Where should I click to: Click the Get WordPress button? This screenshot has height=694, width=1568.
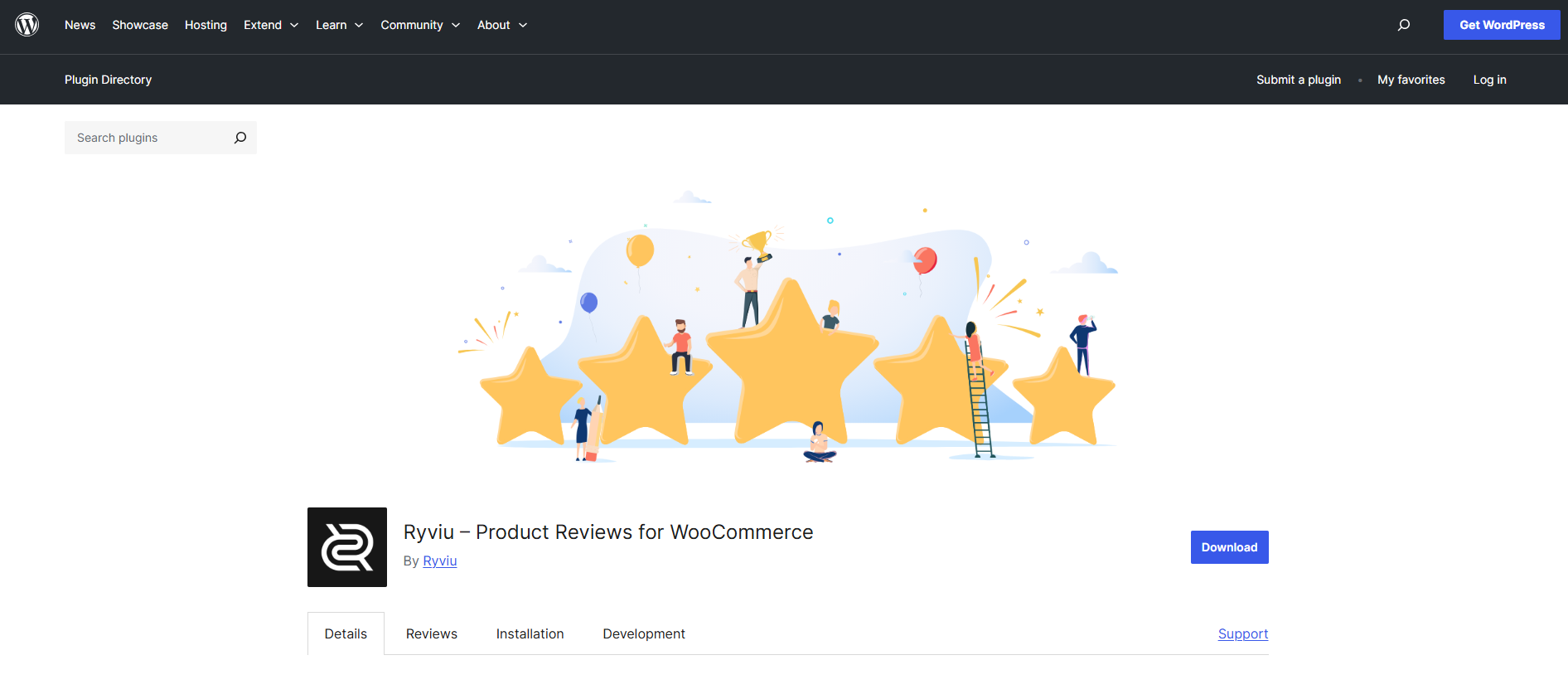[1501, 25]
